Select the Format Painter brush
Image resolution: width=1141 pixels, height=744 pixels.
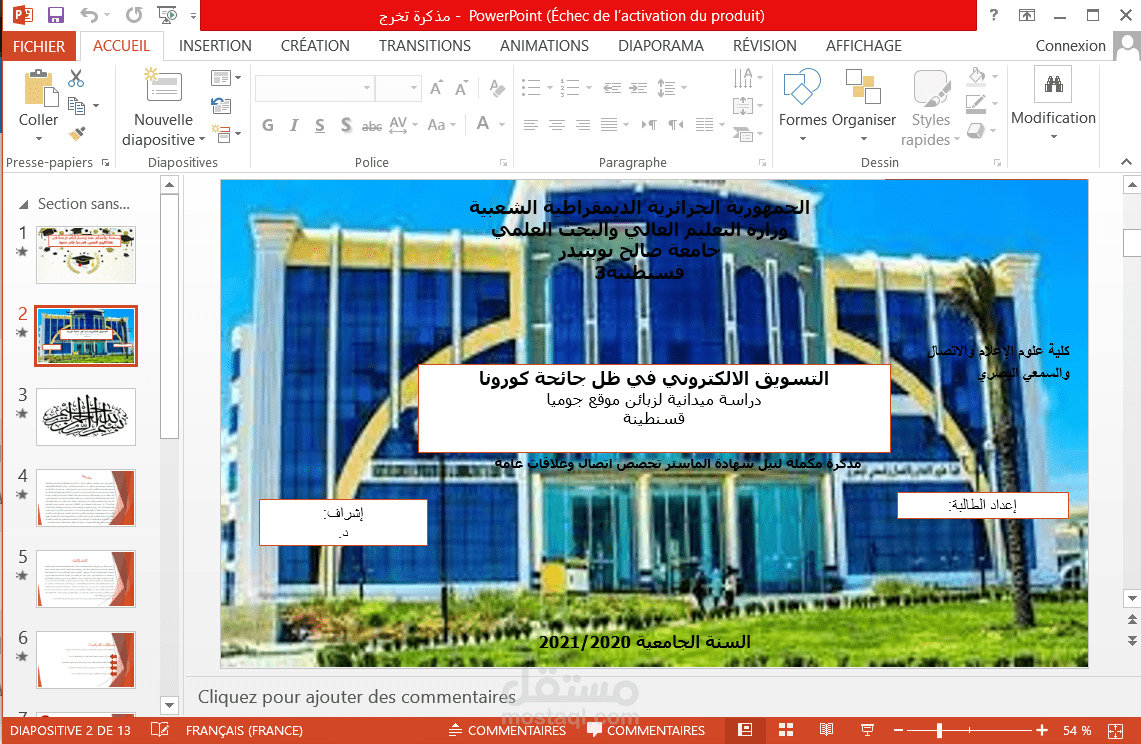pos(76,133)
